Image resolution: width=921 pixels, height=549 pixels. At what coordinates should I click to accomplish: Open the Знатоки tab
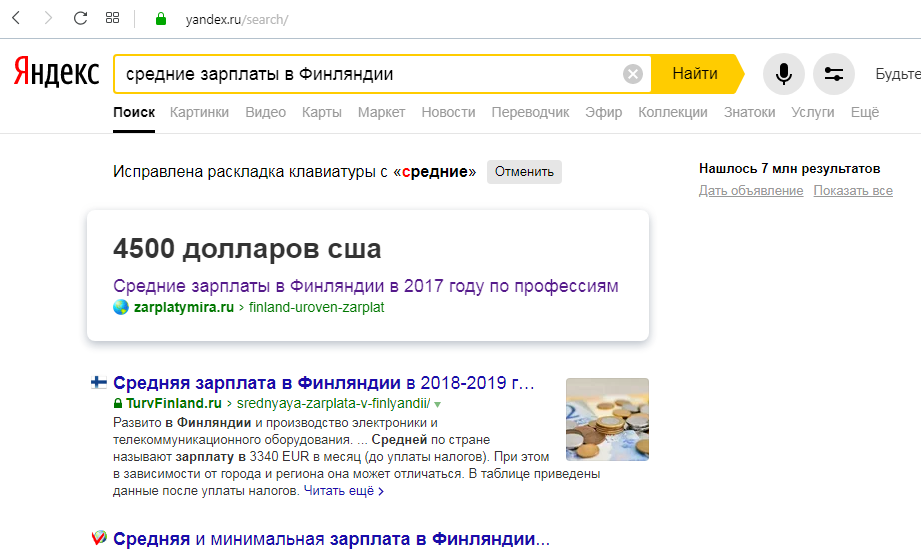pyautogui.click(x=749, y=112)
